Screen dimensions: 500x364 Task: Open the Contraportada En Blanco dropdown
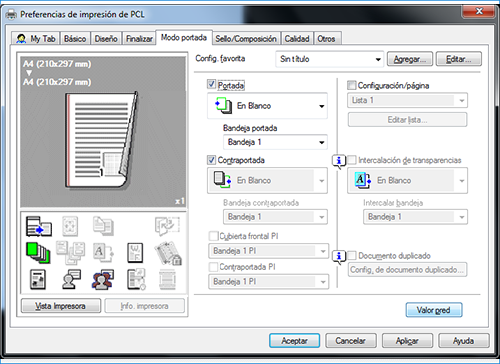267,180
